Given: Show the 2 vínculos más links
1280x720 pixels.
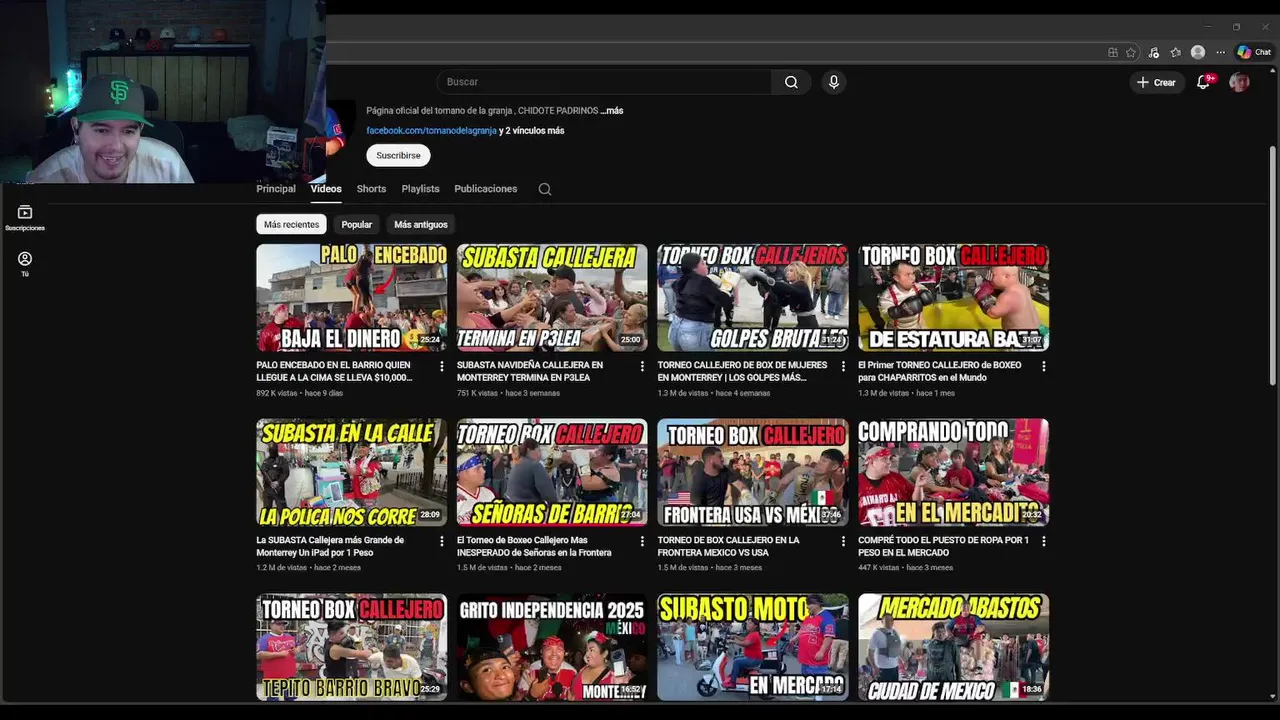Looking at the screenshot, I should (x=531, y=131).
